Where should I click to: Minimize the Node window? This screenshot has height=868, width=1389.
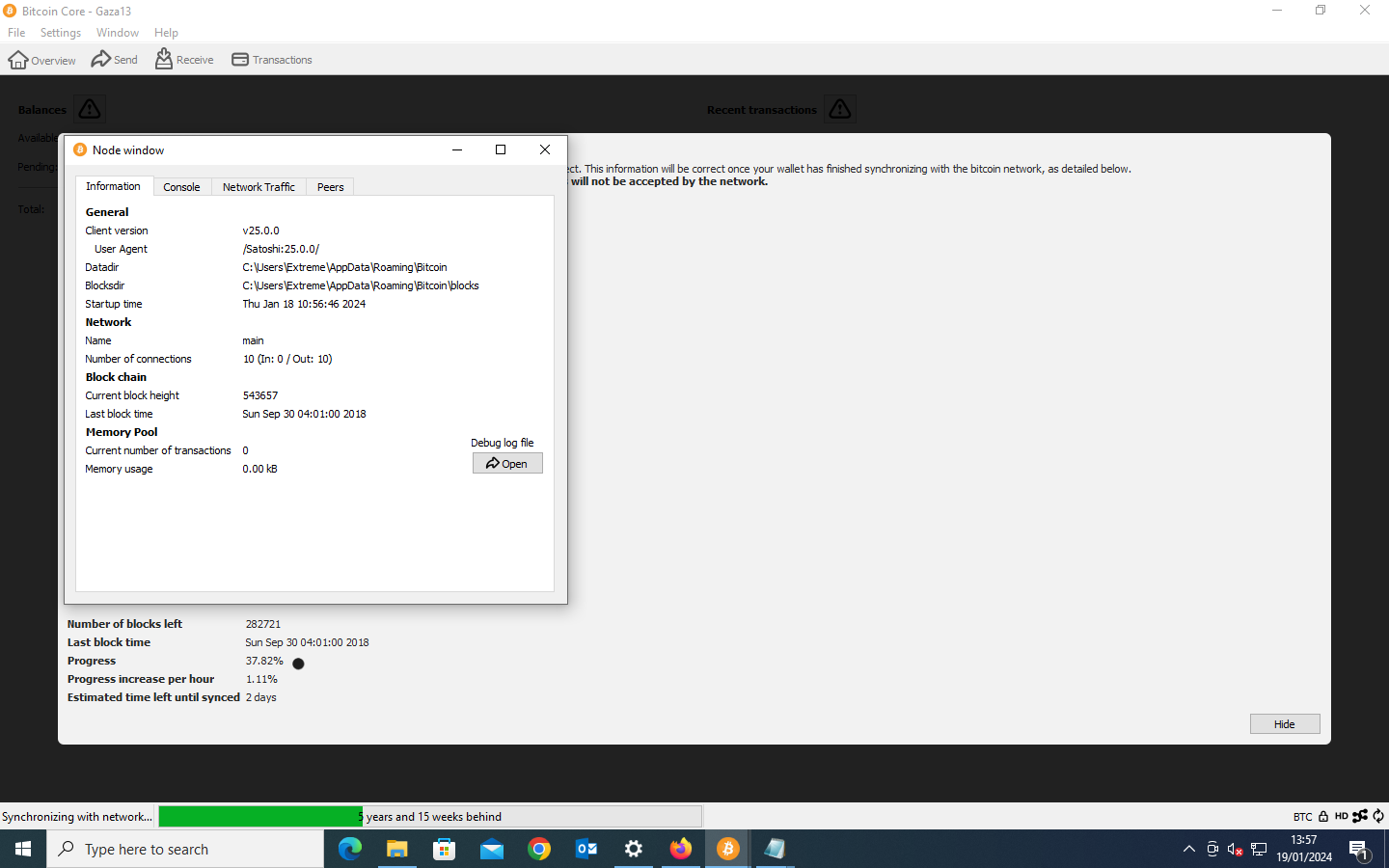[457, 149]
